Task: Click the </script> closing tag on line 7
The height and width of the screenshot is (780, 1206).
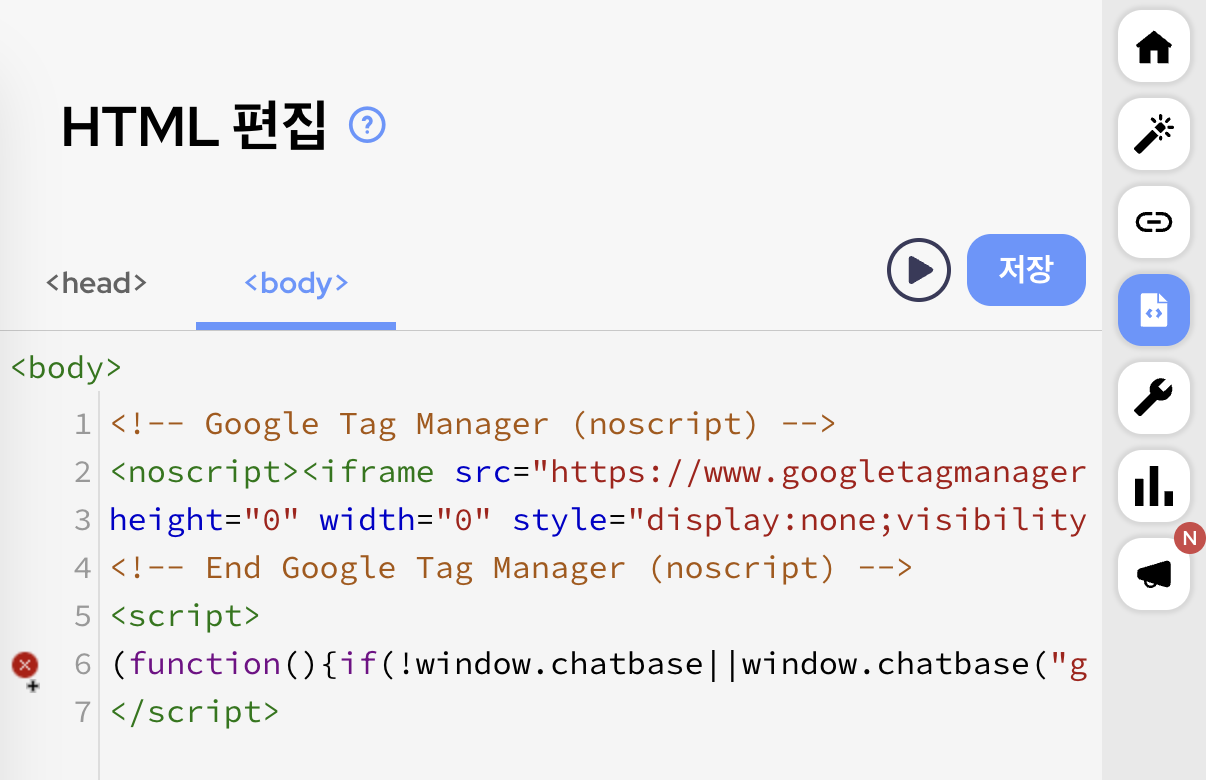Action: pos(195,712)
